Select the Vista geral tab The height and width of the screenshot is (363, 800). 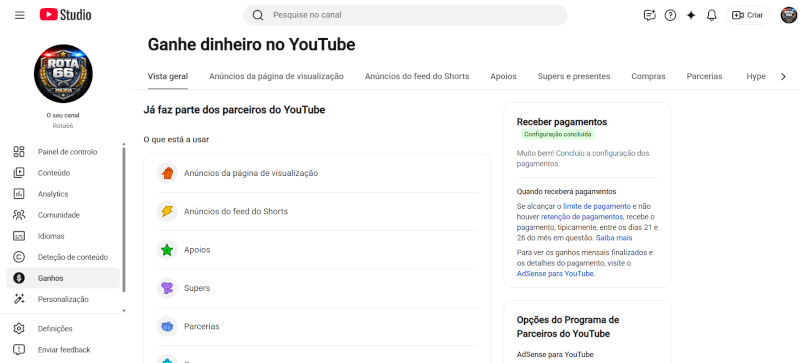[168, 77]
